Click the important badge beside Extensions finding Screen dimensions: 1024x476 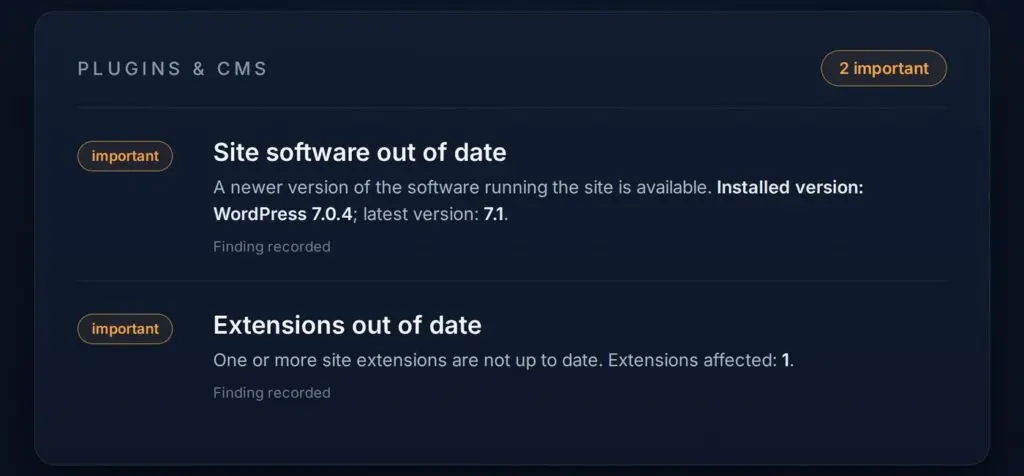click(x=125, y=328)
